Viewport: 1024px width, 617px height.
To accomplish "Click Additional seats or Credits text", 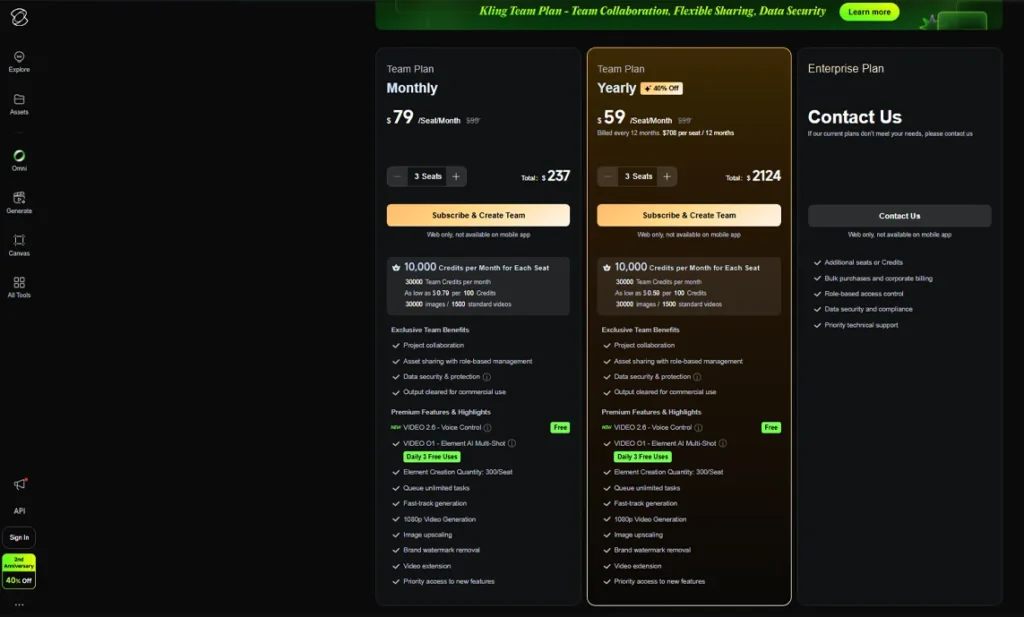I will (863, 262).
